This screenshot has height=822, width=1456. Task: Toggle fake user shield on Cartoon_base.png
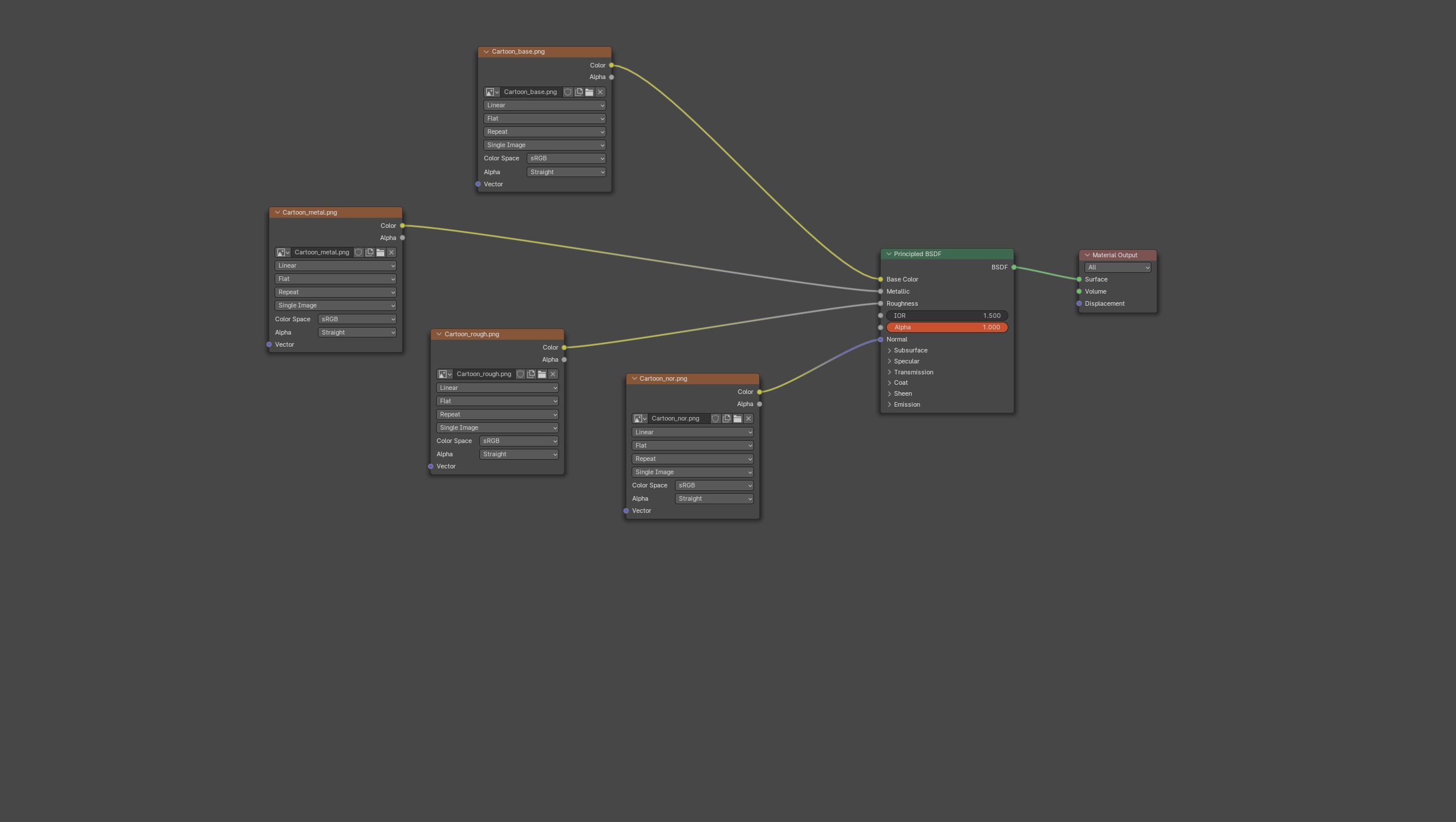568,92
